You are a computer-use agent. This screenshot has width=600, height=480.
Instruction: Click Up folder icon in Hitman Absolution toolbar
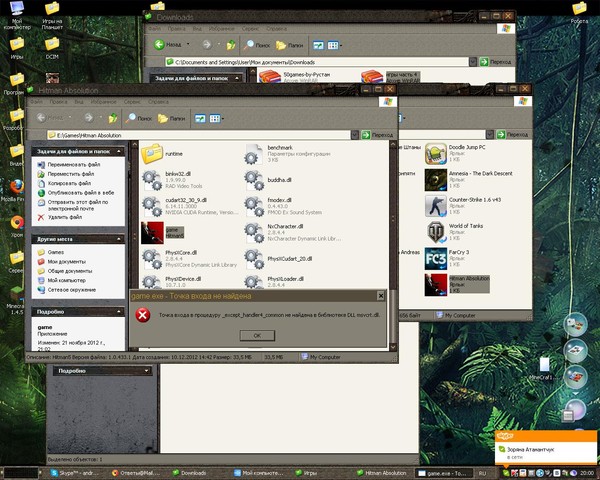(112, 118)
